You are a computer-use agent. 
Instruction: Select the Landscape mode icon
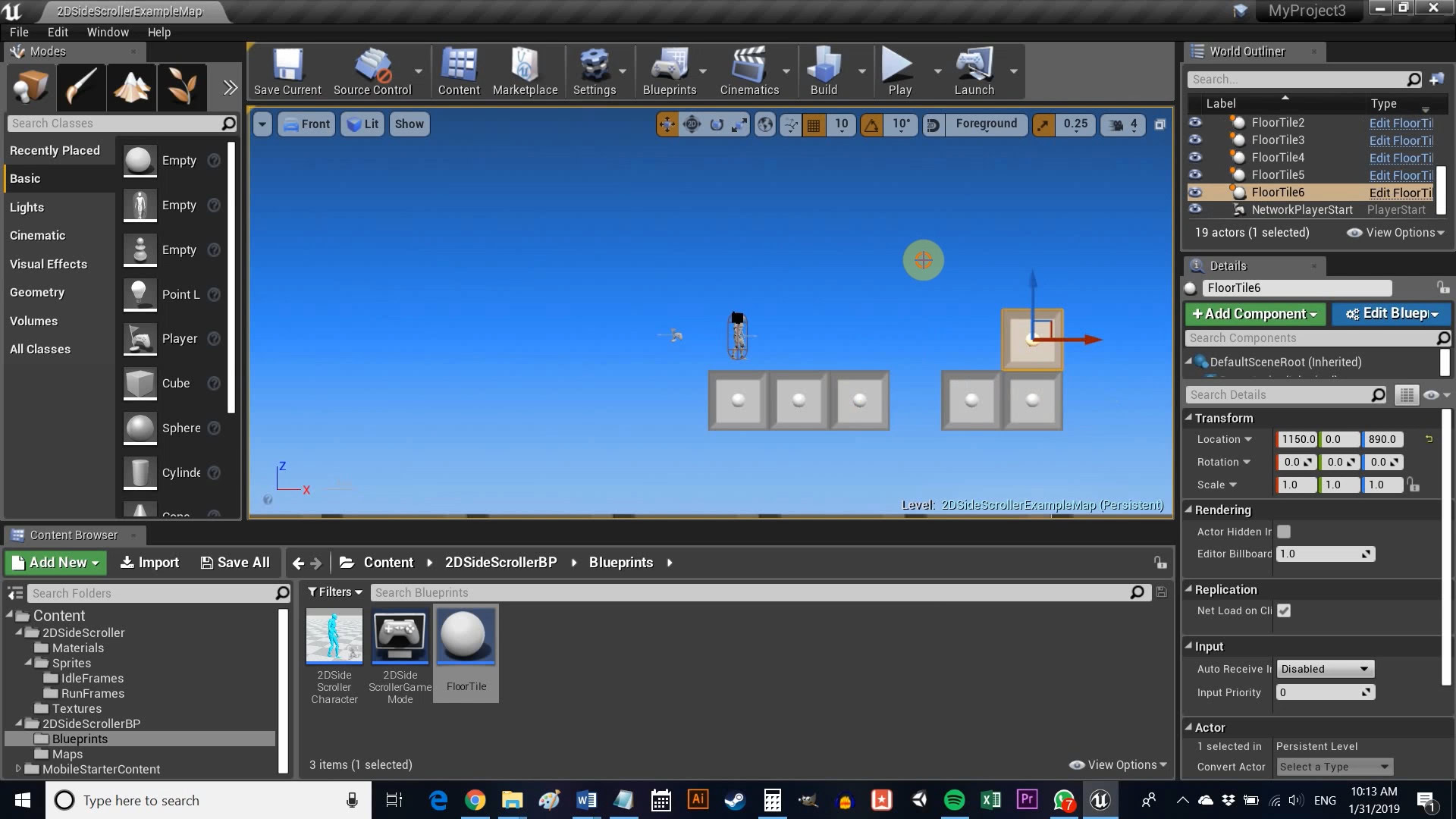(x=132, y=86)
